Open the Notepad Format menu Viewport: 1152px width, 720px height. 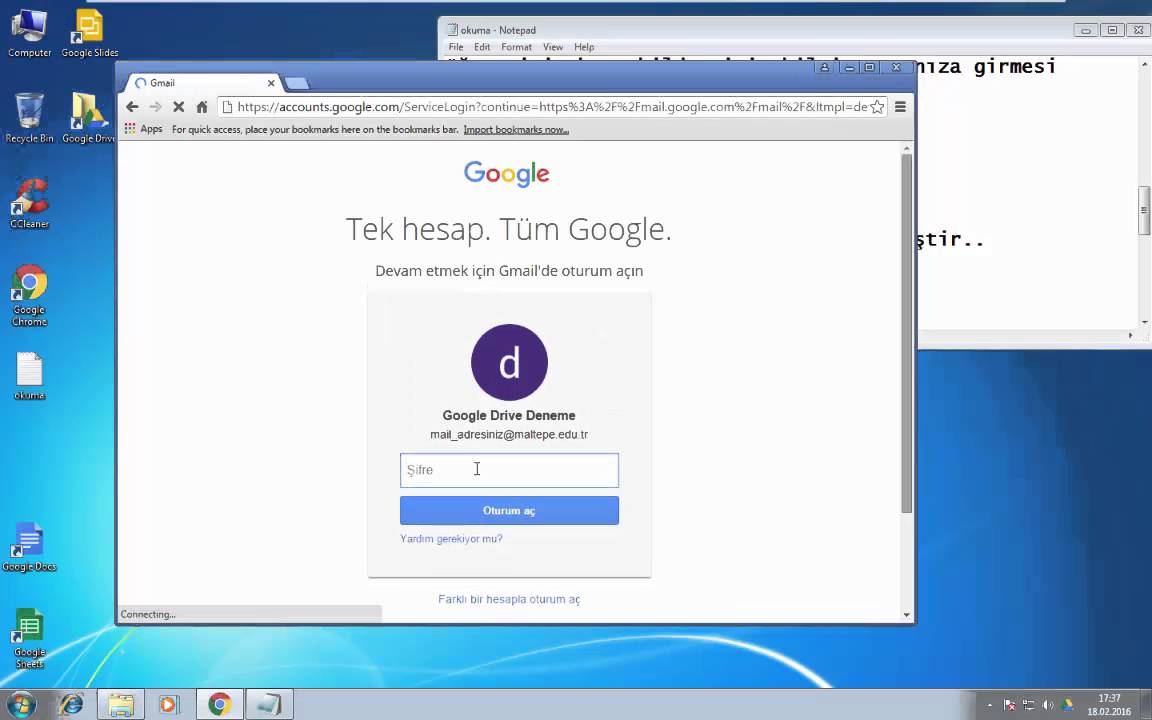click(516, 47)
